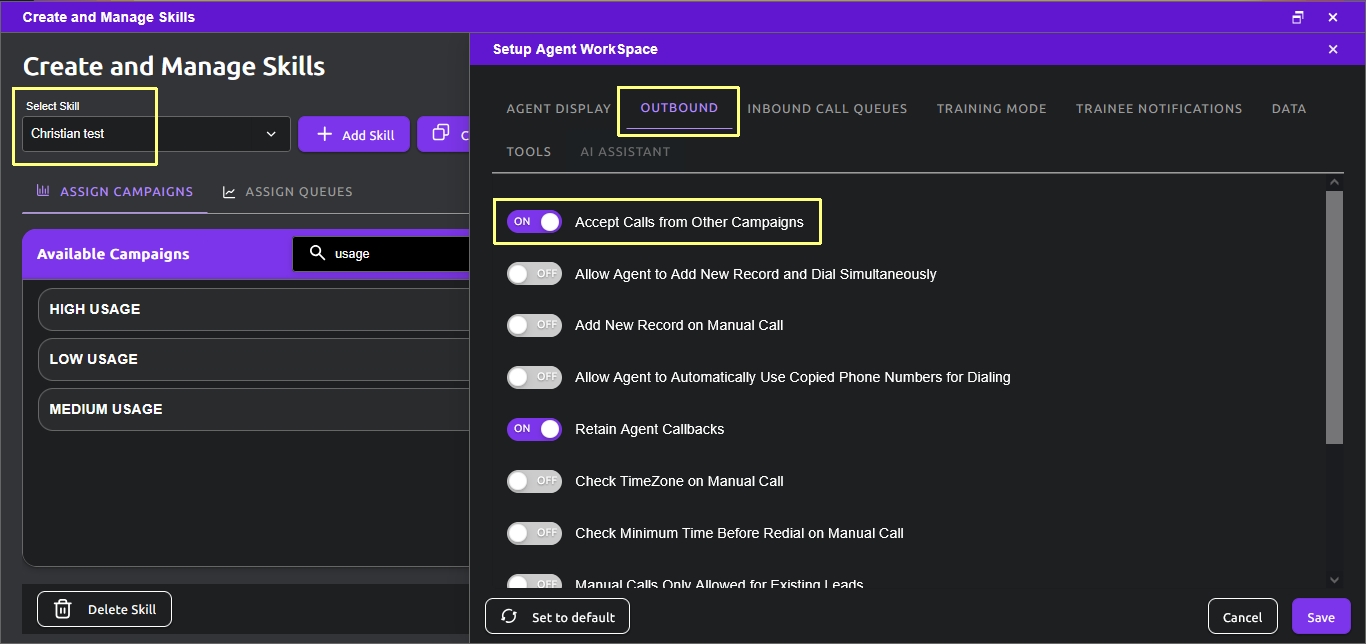Close the Create and Manage Skills window
This screenshot has width=1366, height=644.
coord(1333,17)
